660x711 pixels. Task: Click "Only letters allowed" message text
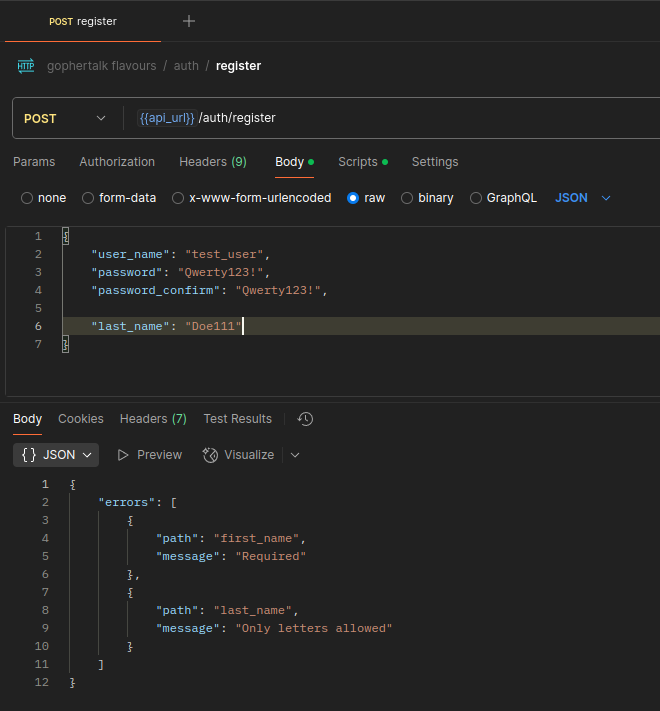point(314,628)
